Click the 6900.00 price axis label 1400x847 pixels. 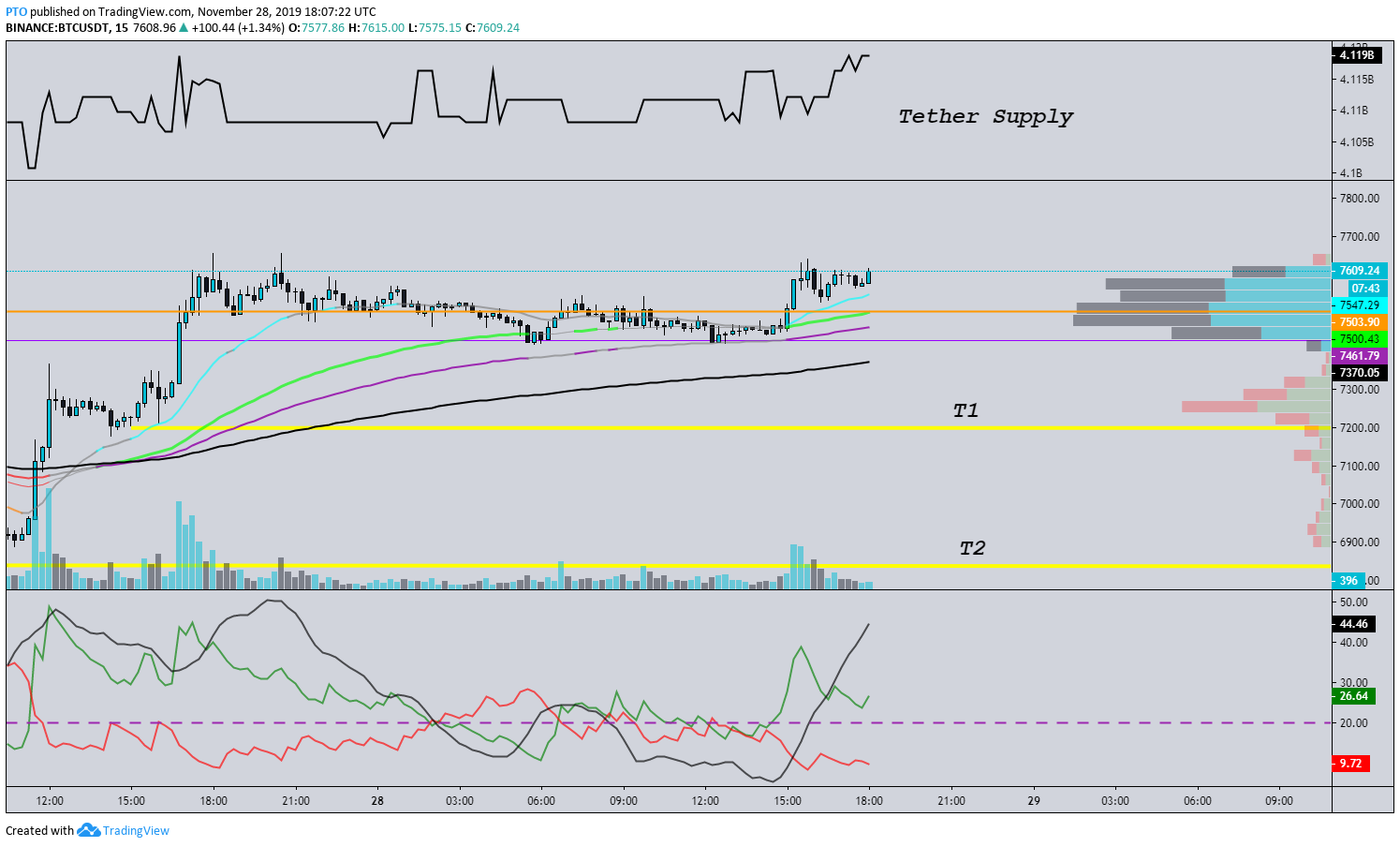tap(1359, 542)
